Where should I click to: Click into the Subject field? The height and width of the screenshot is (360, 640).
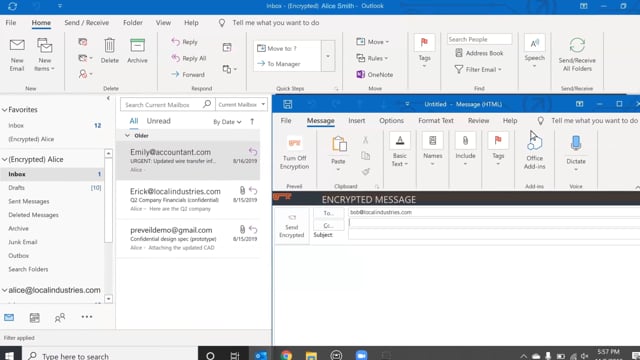(494, 235)
